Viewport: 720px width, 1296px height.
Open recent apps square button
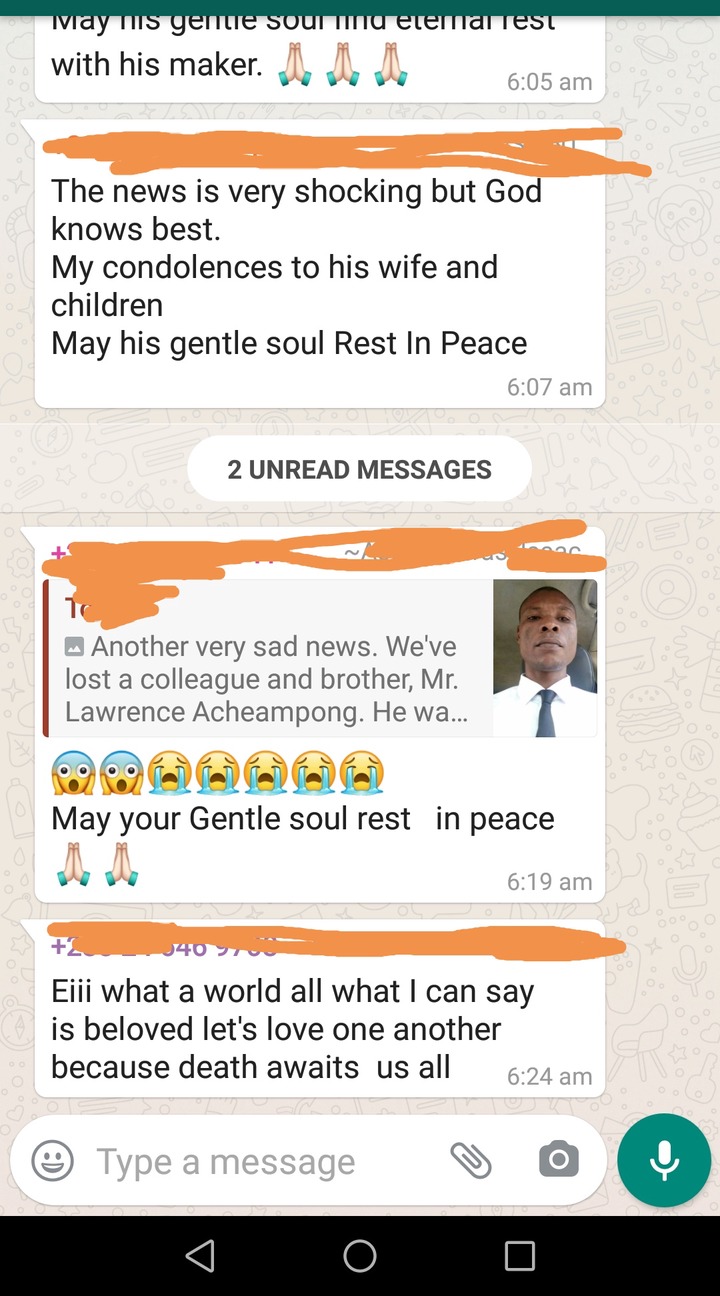(x=520, y=1256)
